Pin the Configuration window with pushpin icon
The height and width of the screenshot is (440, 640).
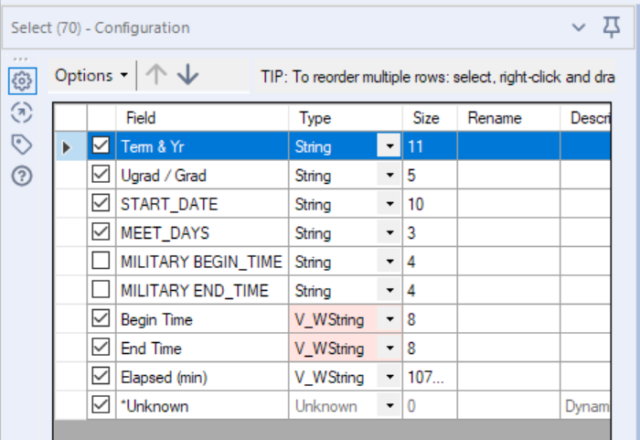pos(611,27)
